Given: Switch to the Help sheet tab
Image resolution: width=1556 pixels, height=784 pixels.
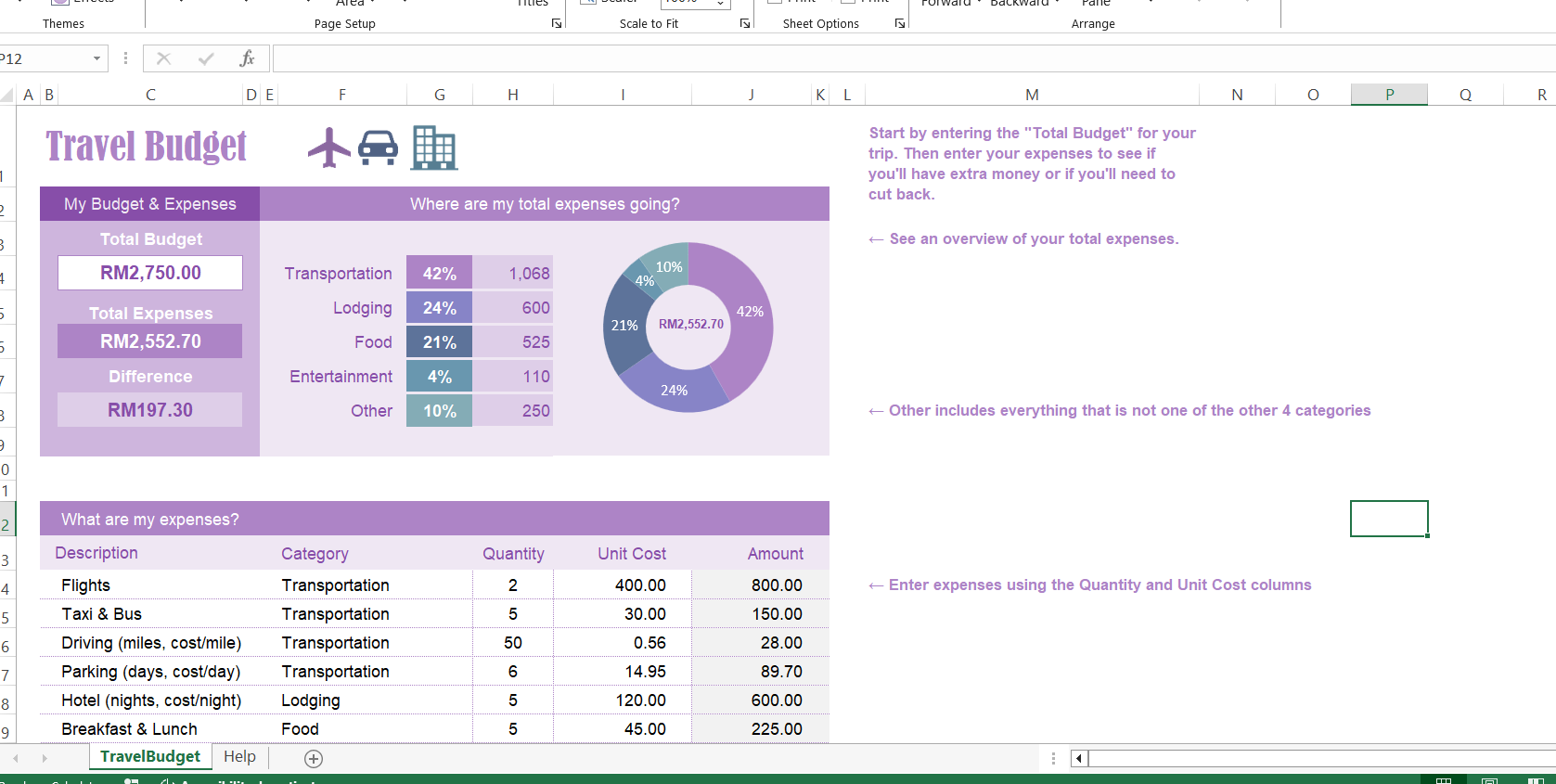Looking at the screenshot, I should (x=239, y=756).
